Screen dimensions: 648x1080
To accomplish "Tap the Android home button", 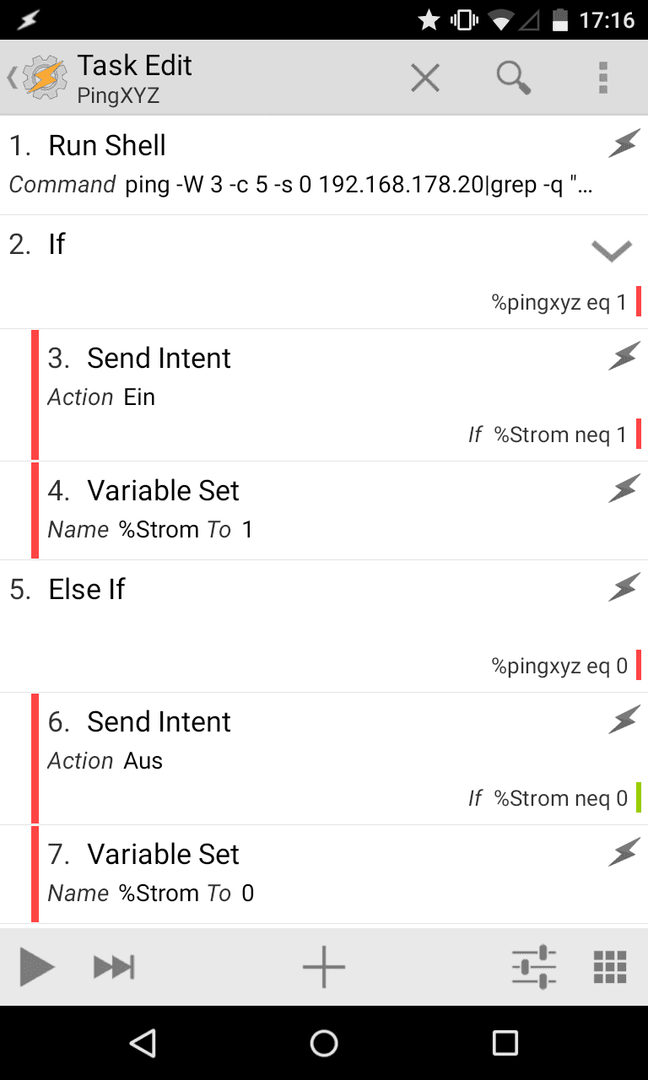I will tap(324, 1043).
